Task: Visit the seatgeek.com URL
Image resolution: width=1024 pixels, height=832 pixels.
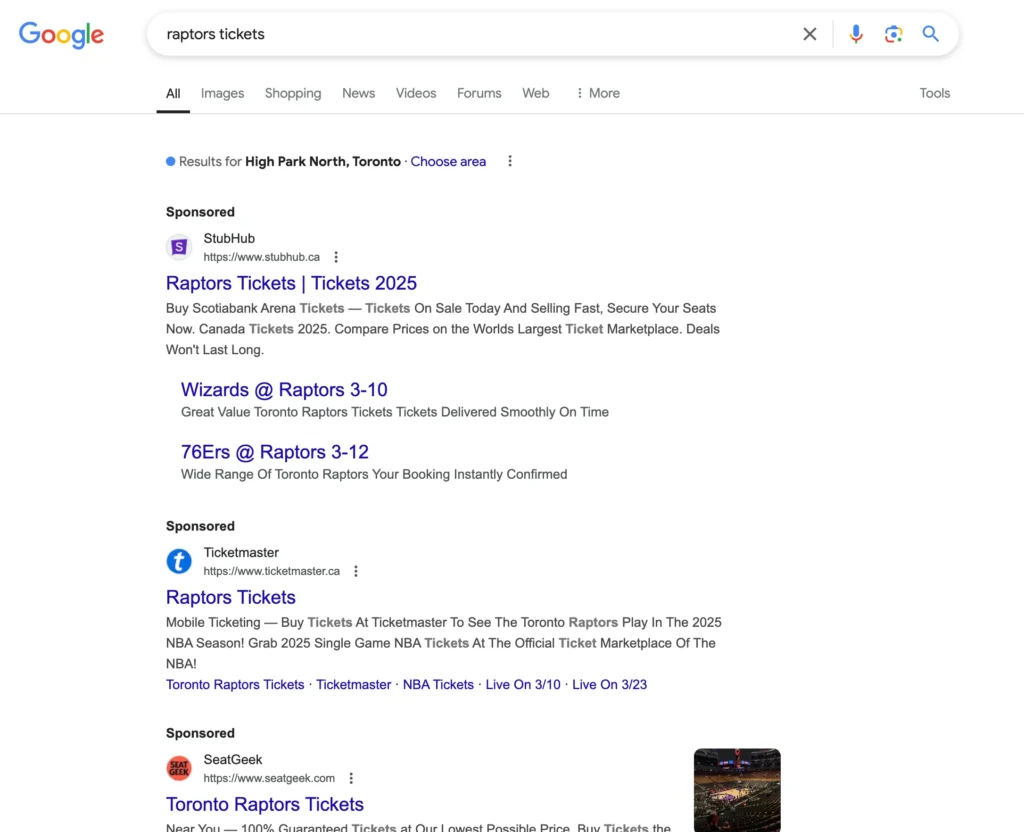Action: coord(269,778)
